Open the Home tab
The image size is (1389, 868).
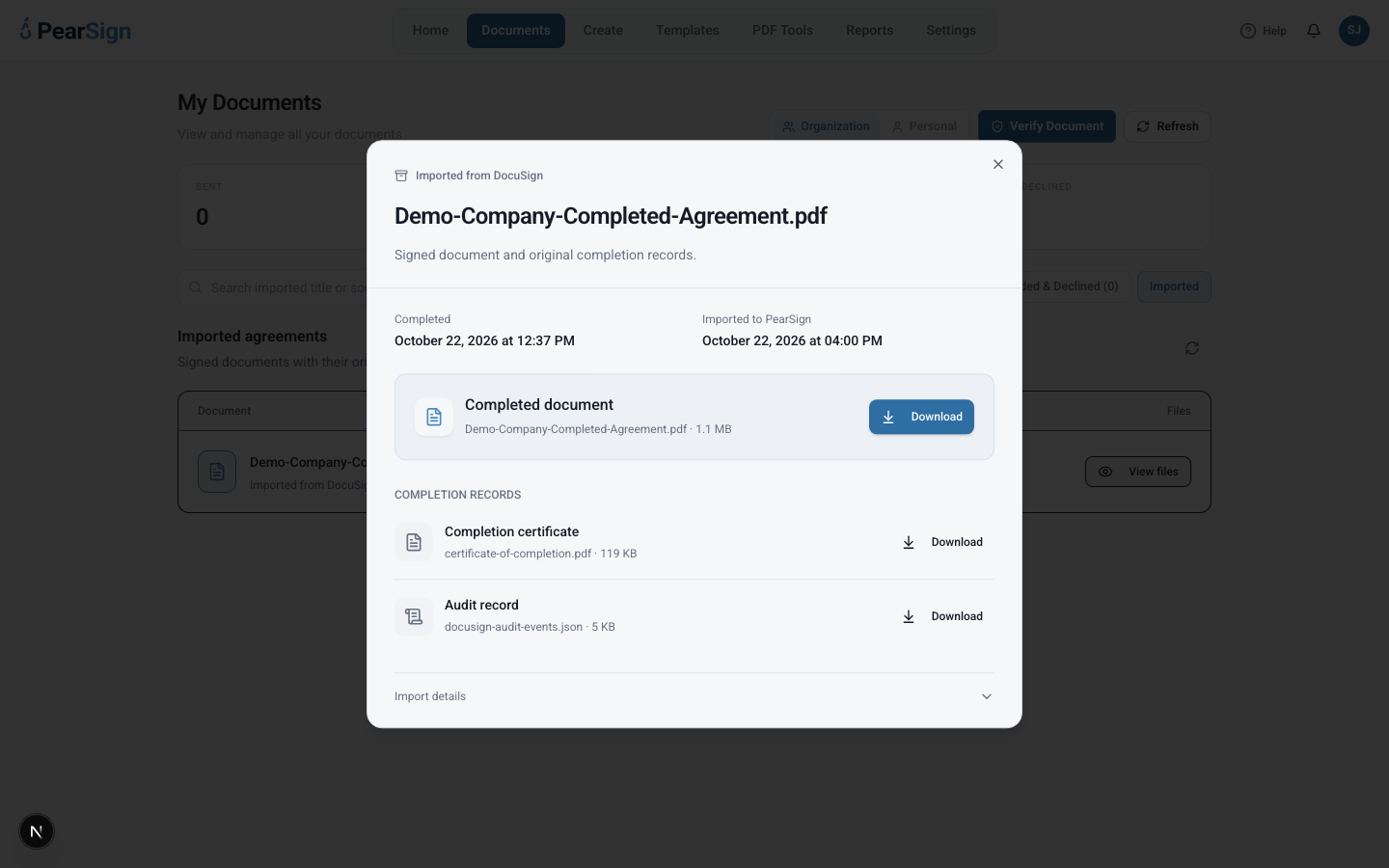point(430,31)
